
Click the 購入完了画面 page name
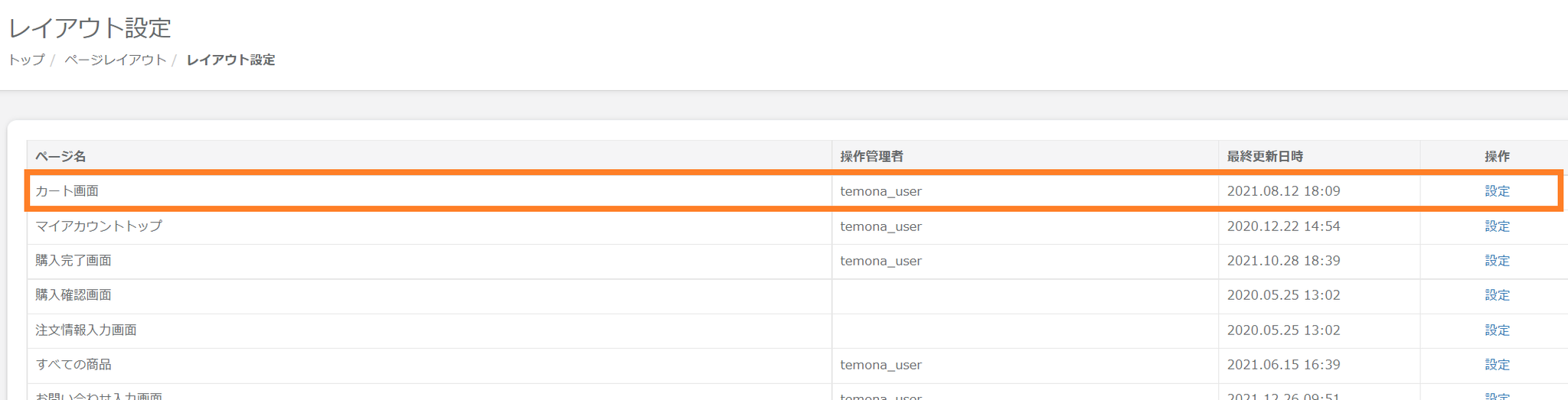tap(73, 261)
